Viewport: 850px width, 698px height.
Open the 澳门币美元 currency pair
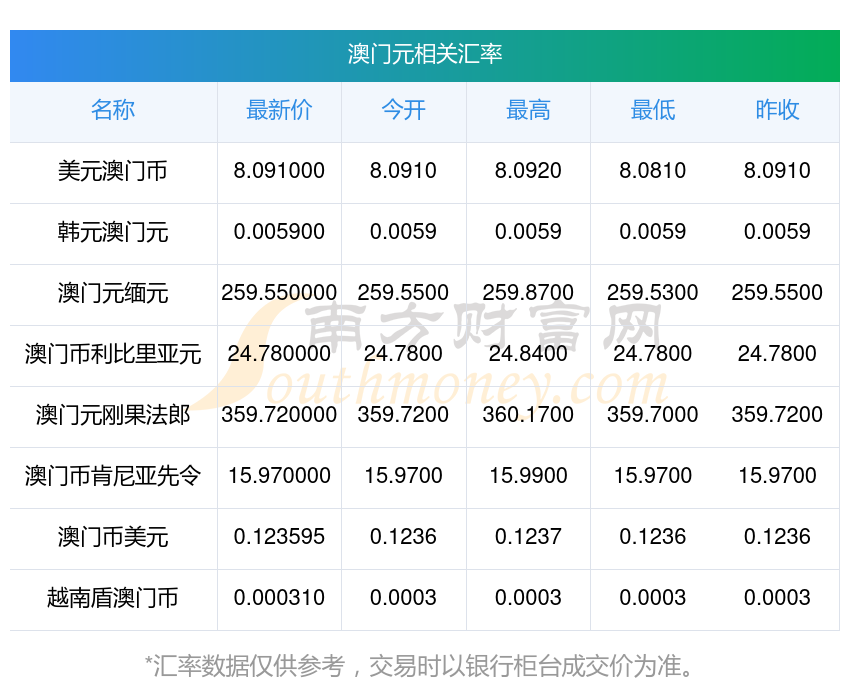click(113, 538)
